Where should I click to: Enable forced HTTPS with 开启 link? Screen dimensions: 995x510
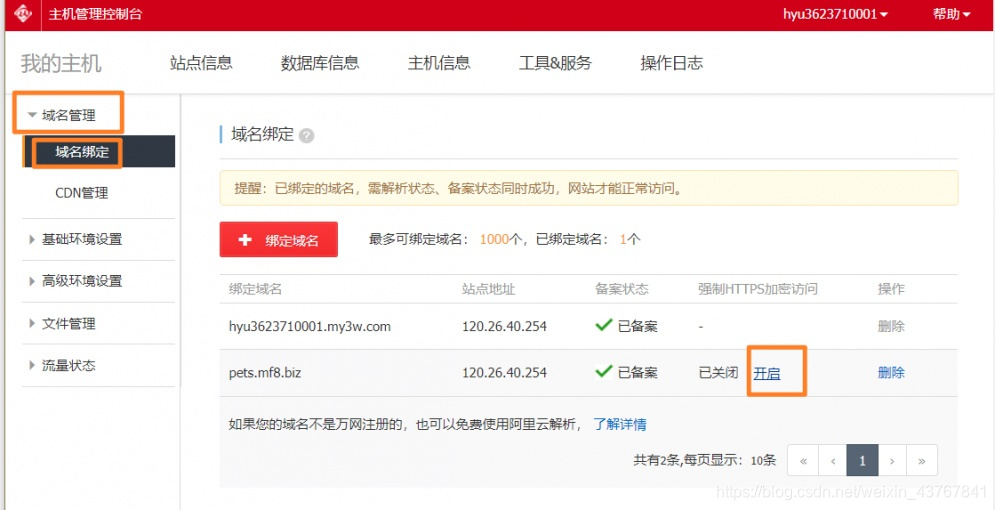click(767, 373)
